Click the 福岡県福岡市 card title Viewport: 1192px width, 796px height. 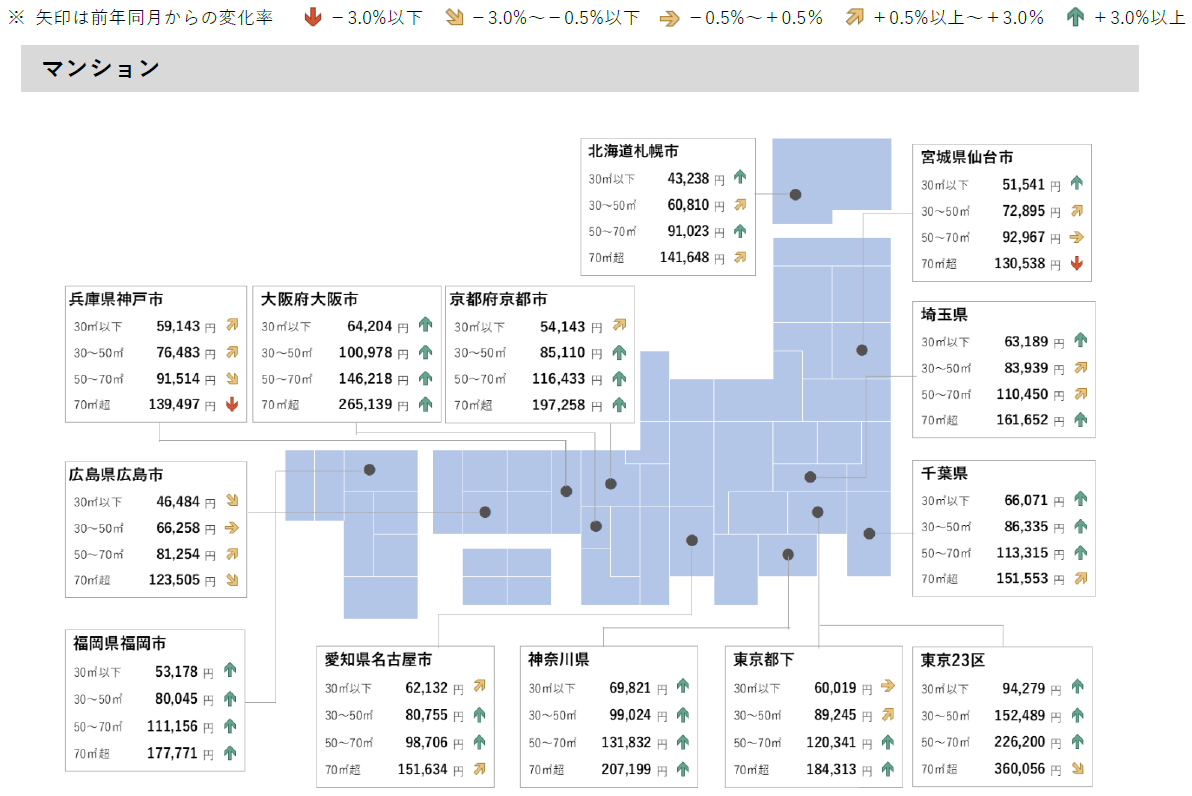click(119, 642)
